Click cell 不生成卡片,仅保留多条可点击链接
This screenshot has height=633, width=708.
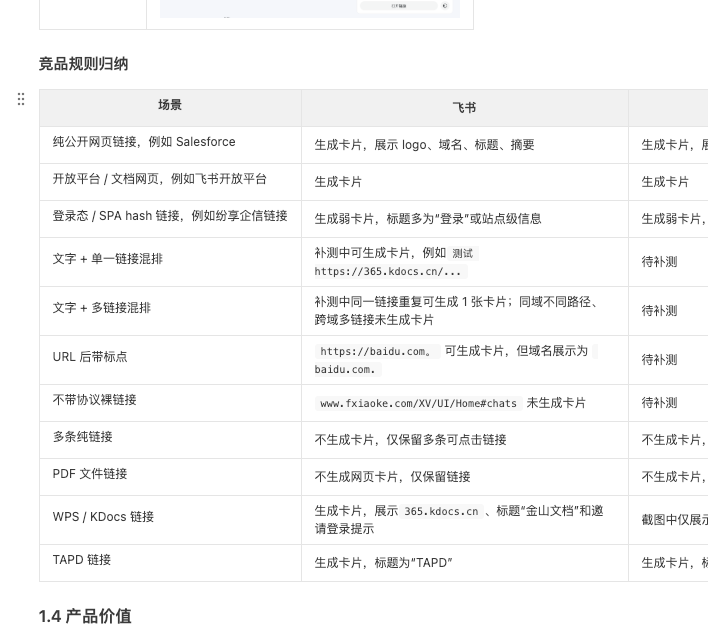[x=465, y=440]
